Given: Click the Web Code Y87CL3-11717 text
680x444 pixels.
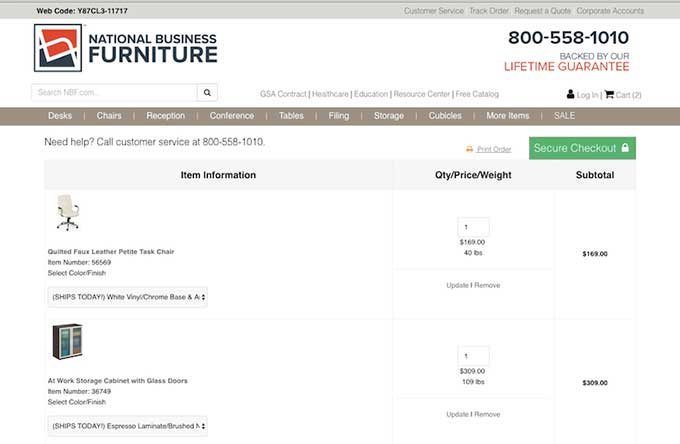Looking at the screenshot, I should tap(82, 11).
